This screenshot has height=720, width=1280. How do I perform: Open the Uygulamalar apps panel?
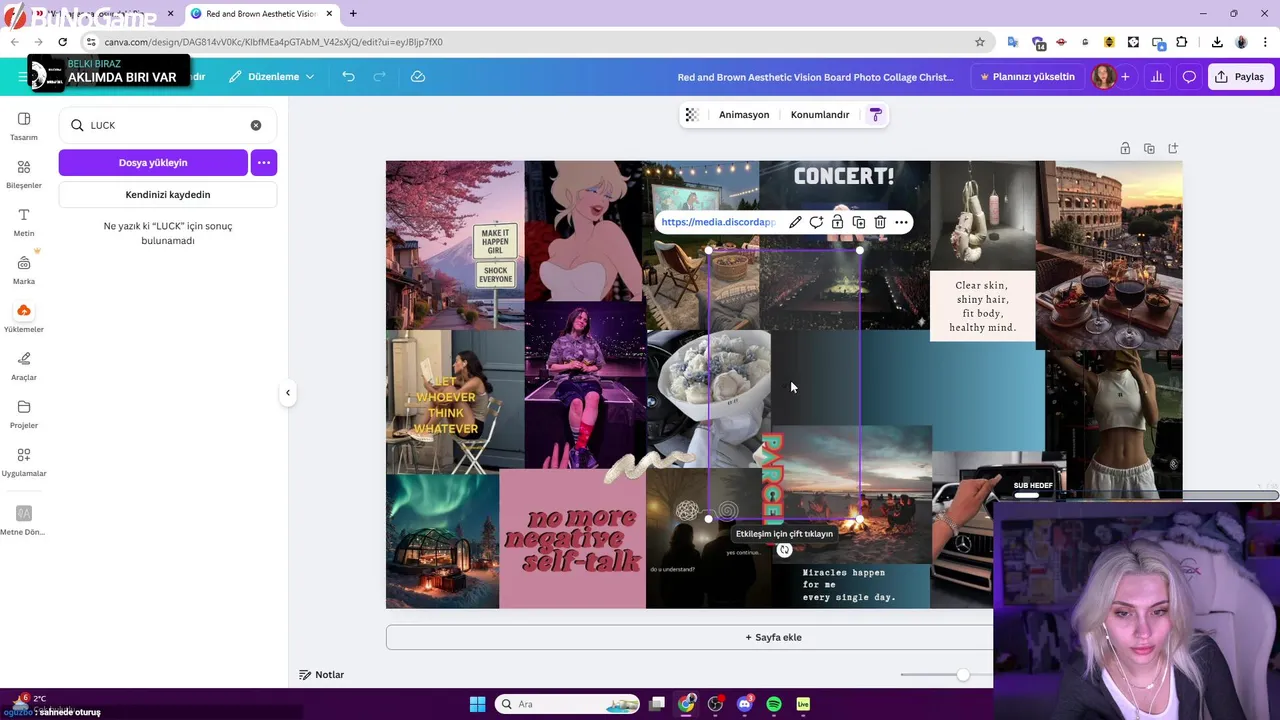(24, 461)
